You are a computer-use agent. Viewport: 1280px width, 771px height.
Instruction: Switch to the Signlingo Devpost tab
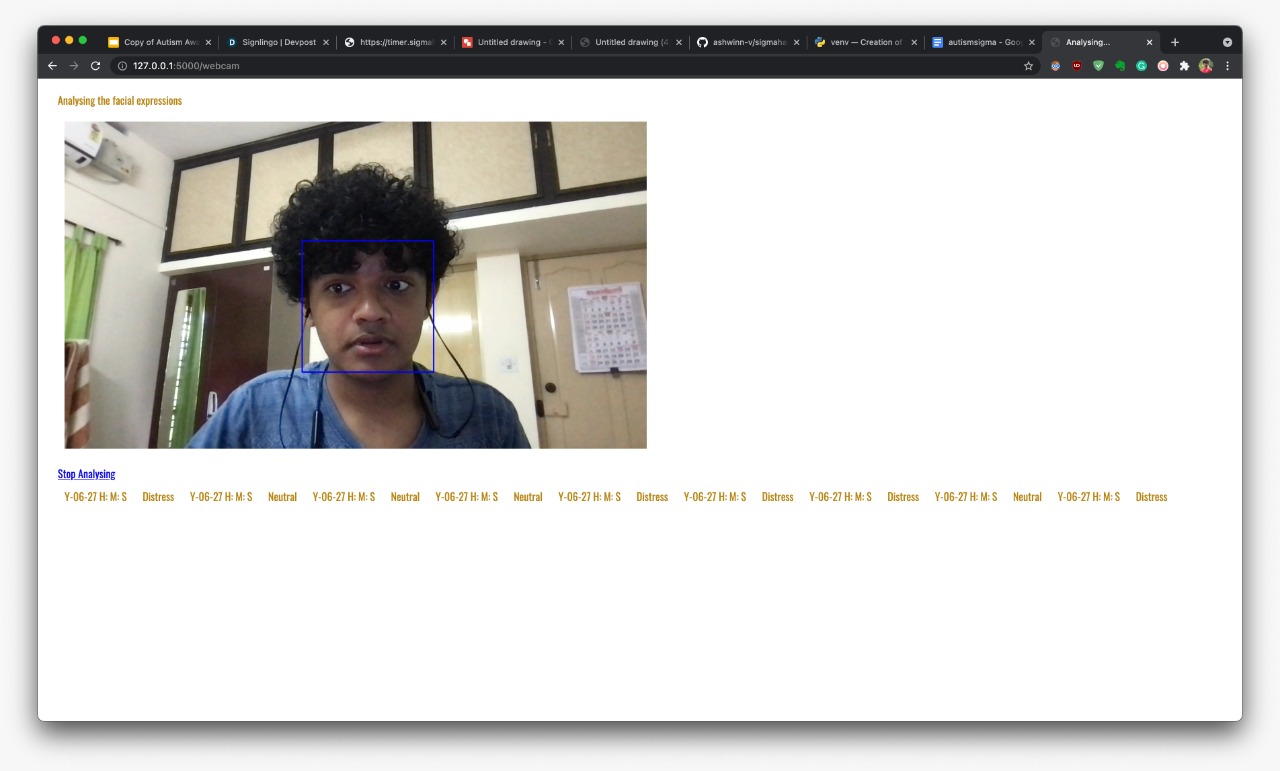(278, 42)
